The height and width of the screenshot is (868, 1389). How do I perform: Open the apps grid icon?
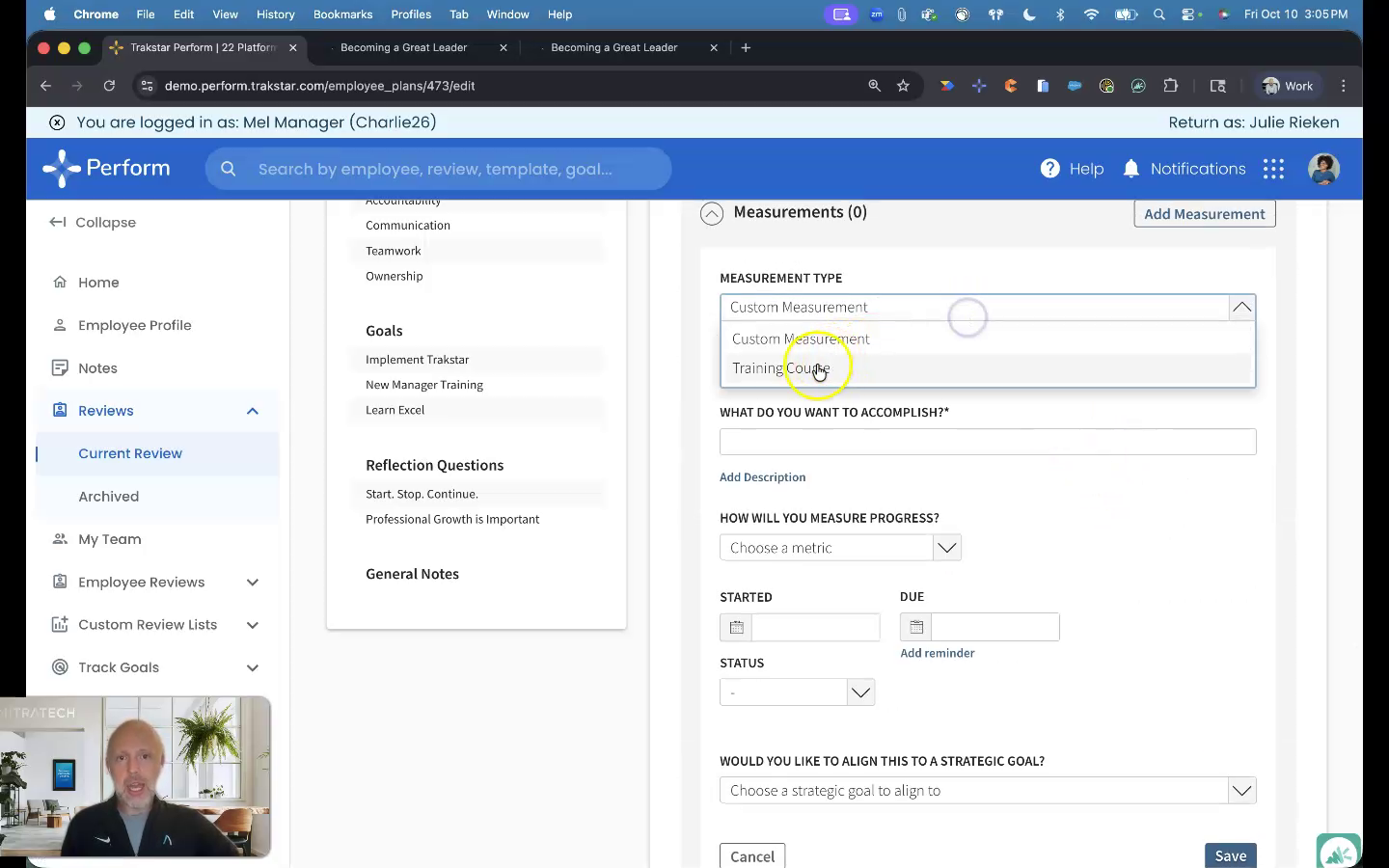click(1273, 169)
